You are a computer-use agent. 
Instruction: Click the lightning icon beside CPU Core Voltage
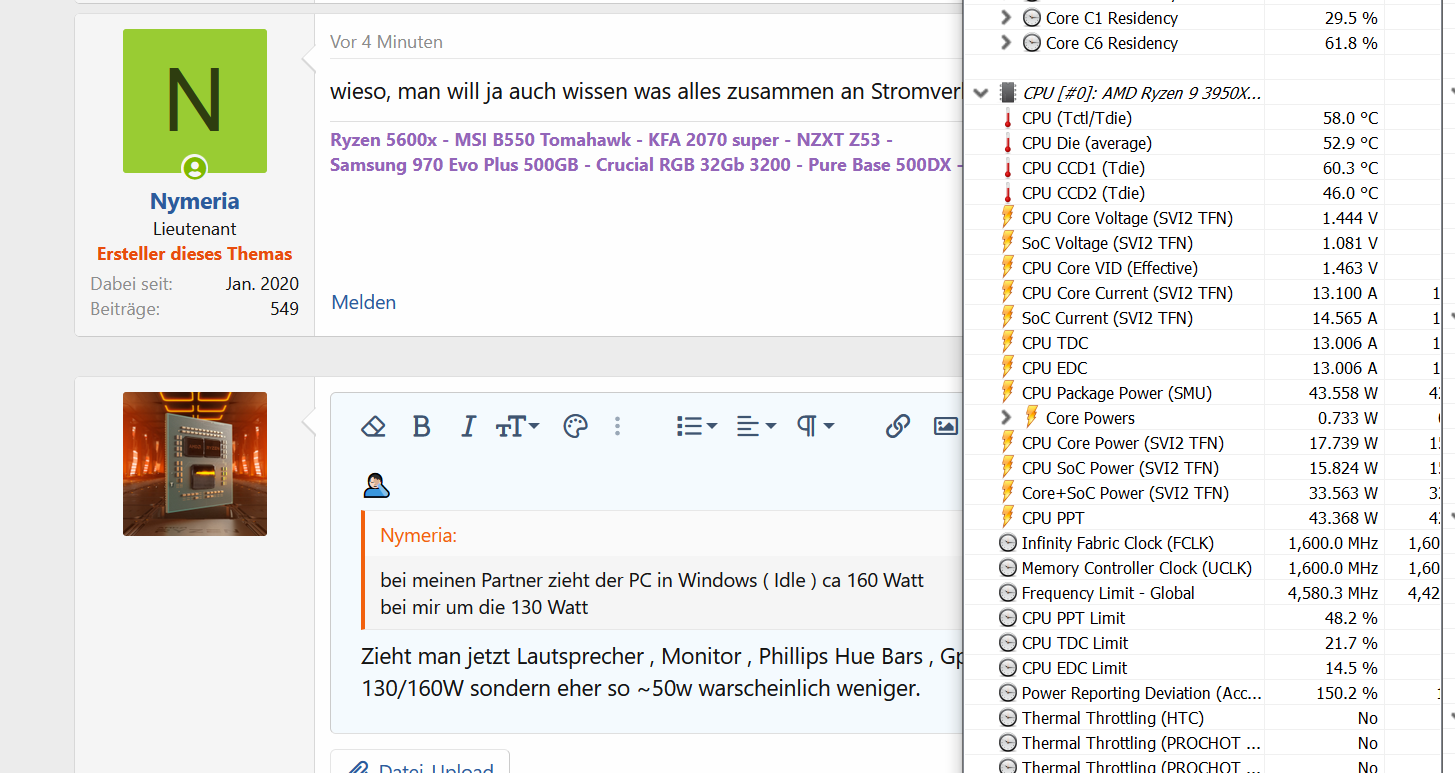coord(1008,218)
